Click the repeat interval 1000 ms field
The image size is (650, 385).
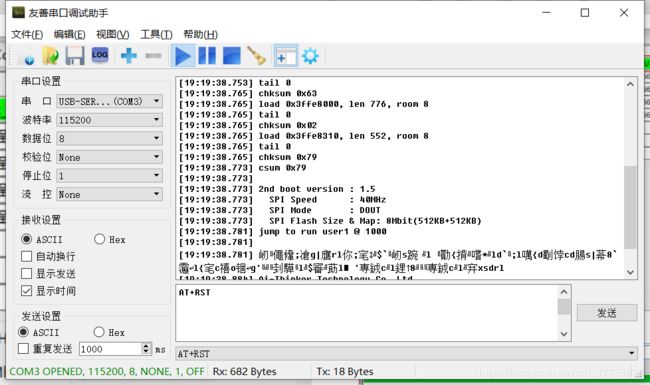click(110, 349)
